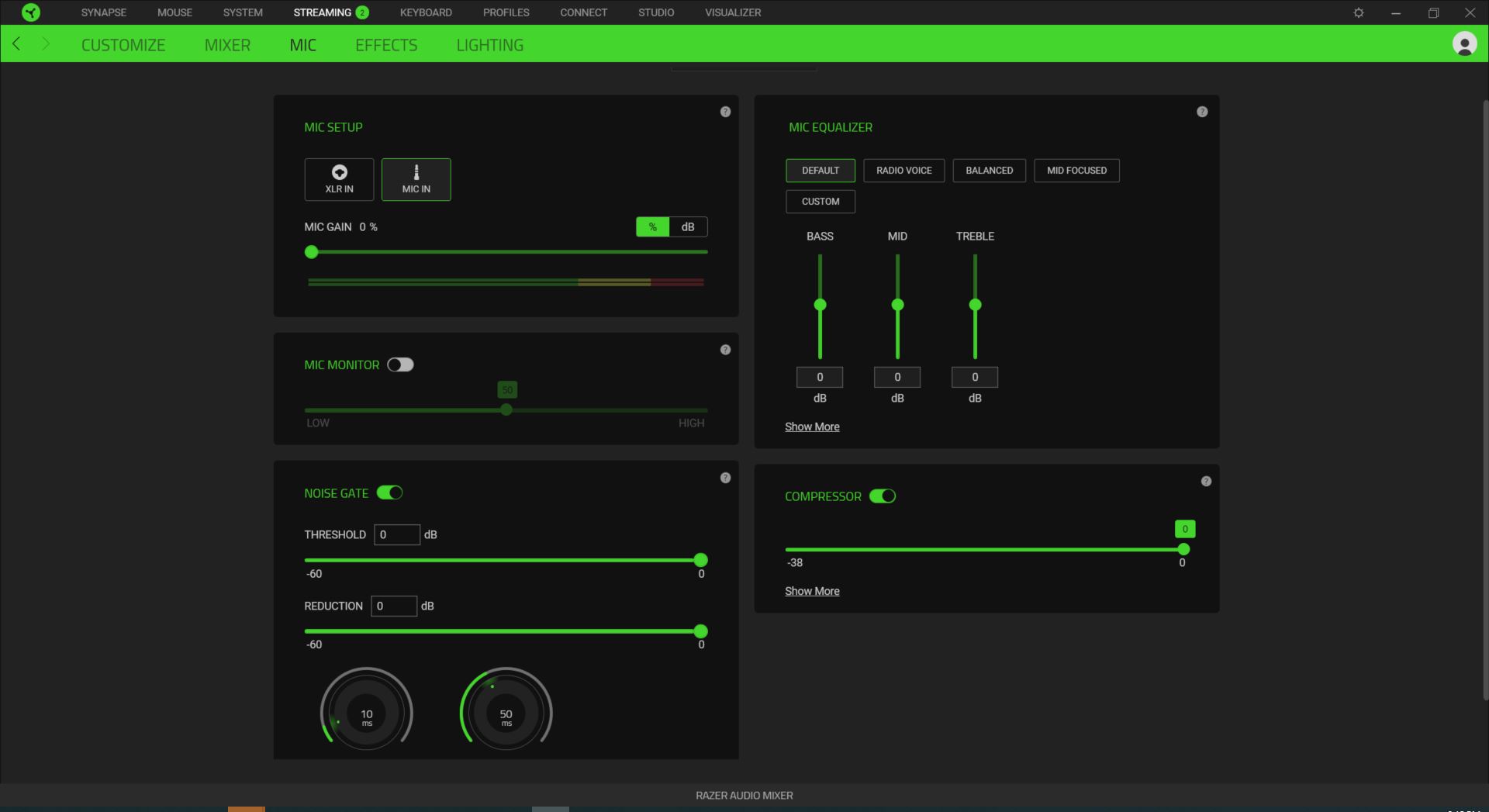Open the Profiles tab
This screenshot has height=812, width=1489.
tap(506, 12)
